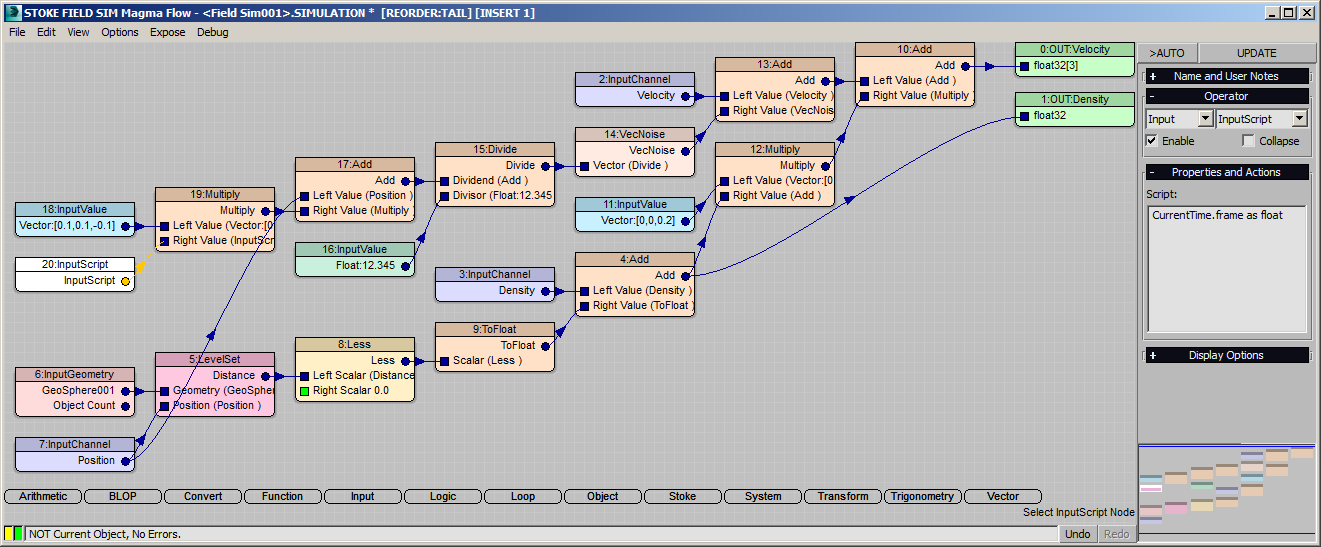Click the Less output socket of node 8
This screenshot has height=547, width=1321.
pos(405,361)
